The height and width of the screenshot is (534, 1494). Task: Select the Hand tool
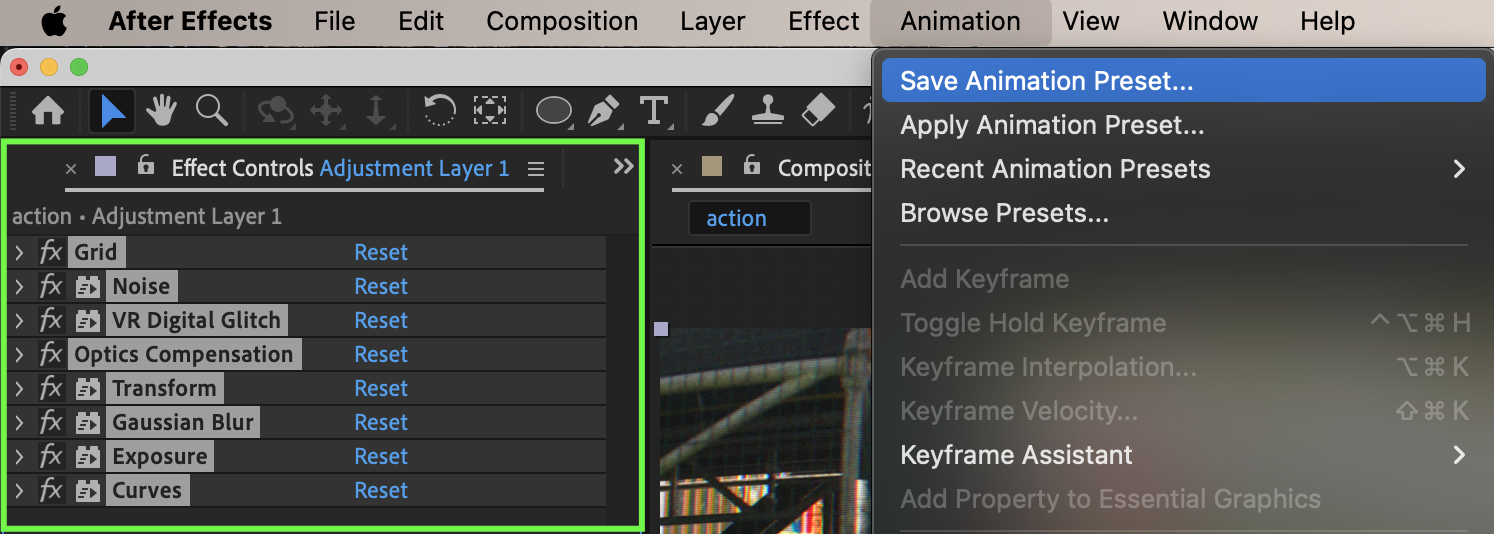(x=161, y=110)
